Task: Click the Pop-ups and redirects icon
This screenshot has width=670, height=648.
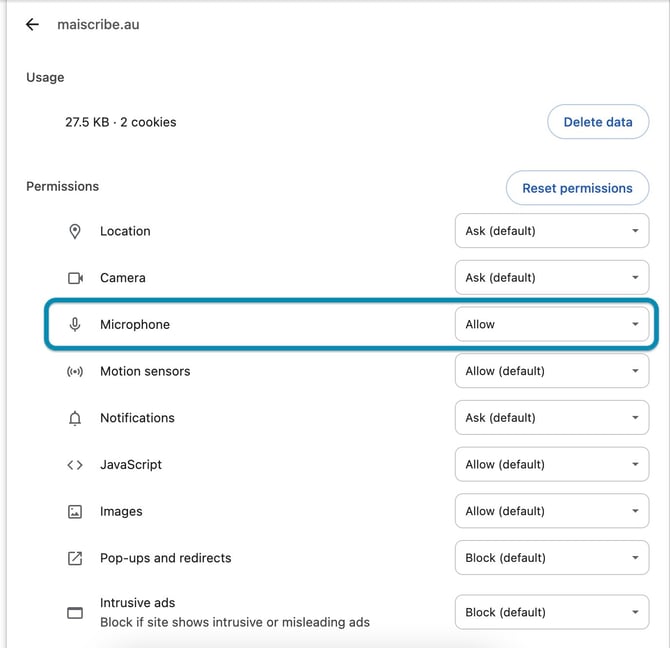Action: [x=75, y=558]
